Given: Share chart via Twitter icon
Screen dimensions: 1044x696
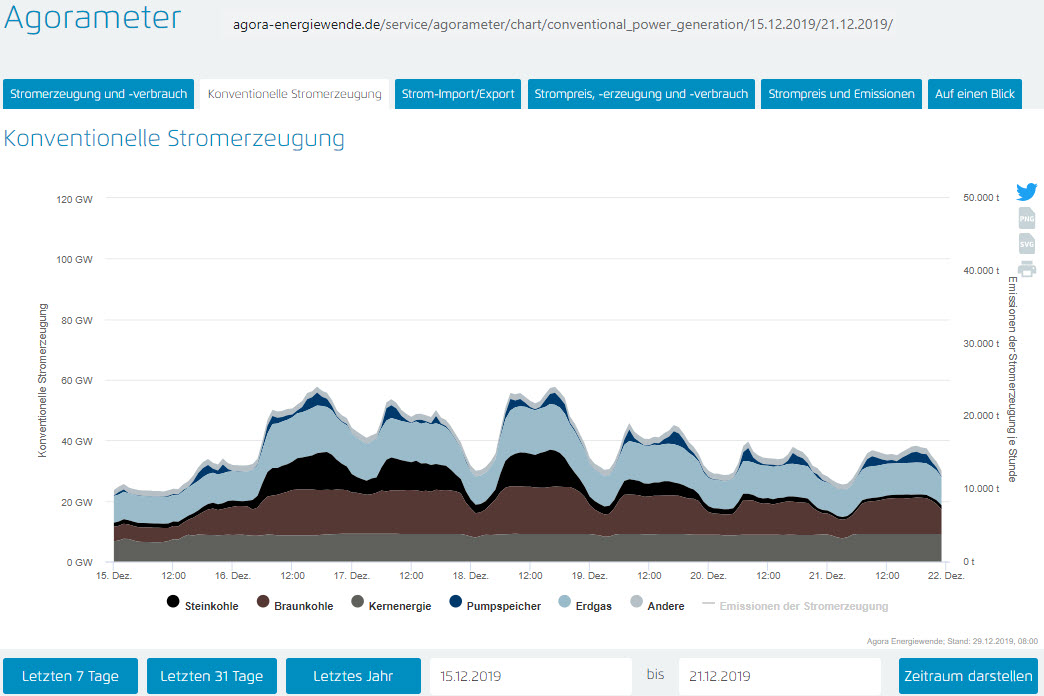Looking at the screenshot, I should (1026, 192).
